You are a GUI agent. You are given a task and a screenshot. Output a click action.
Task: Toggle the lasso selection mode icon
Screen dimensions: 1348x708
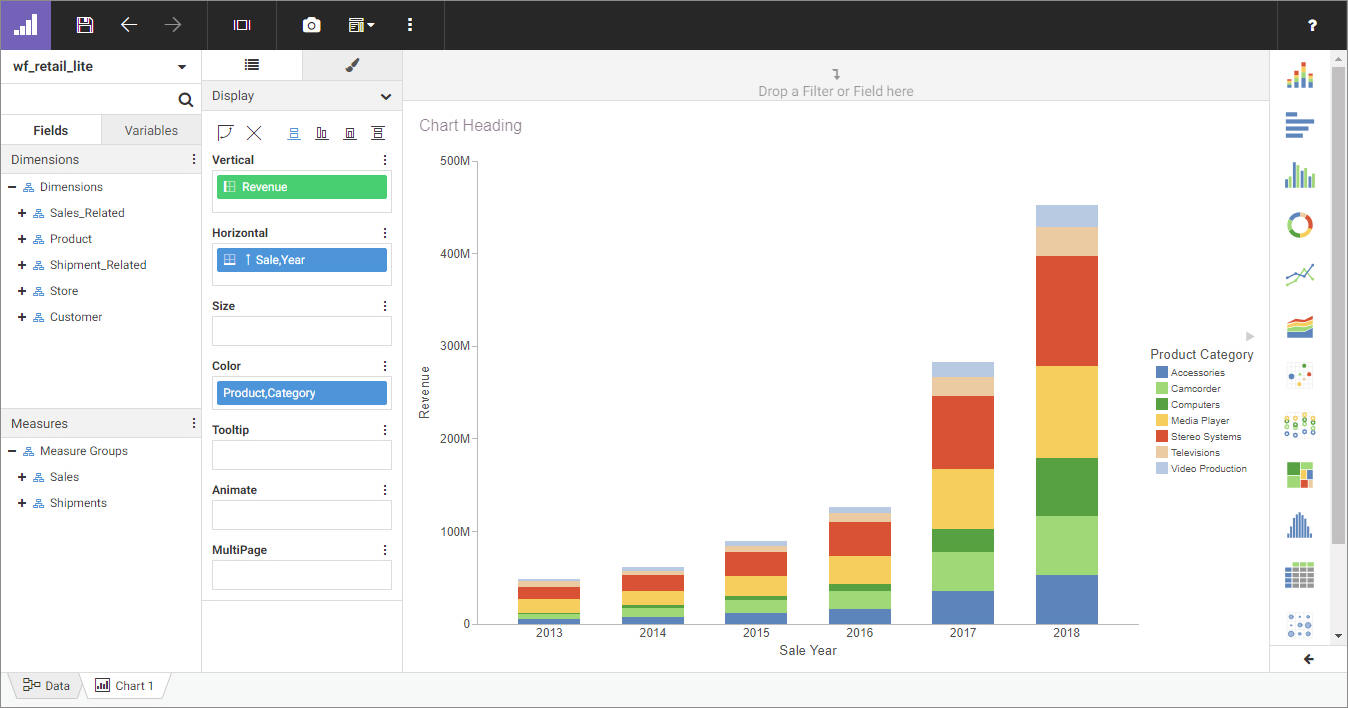point(224,132)
